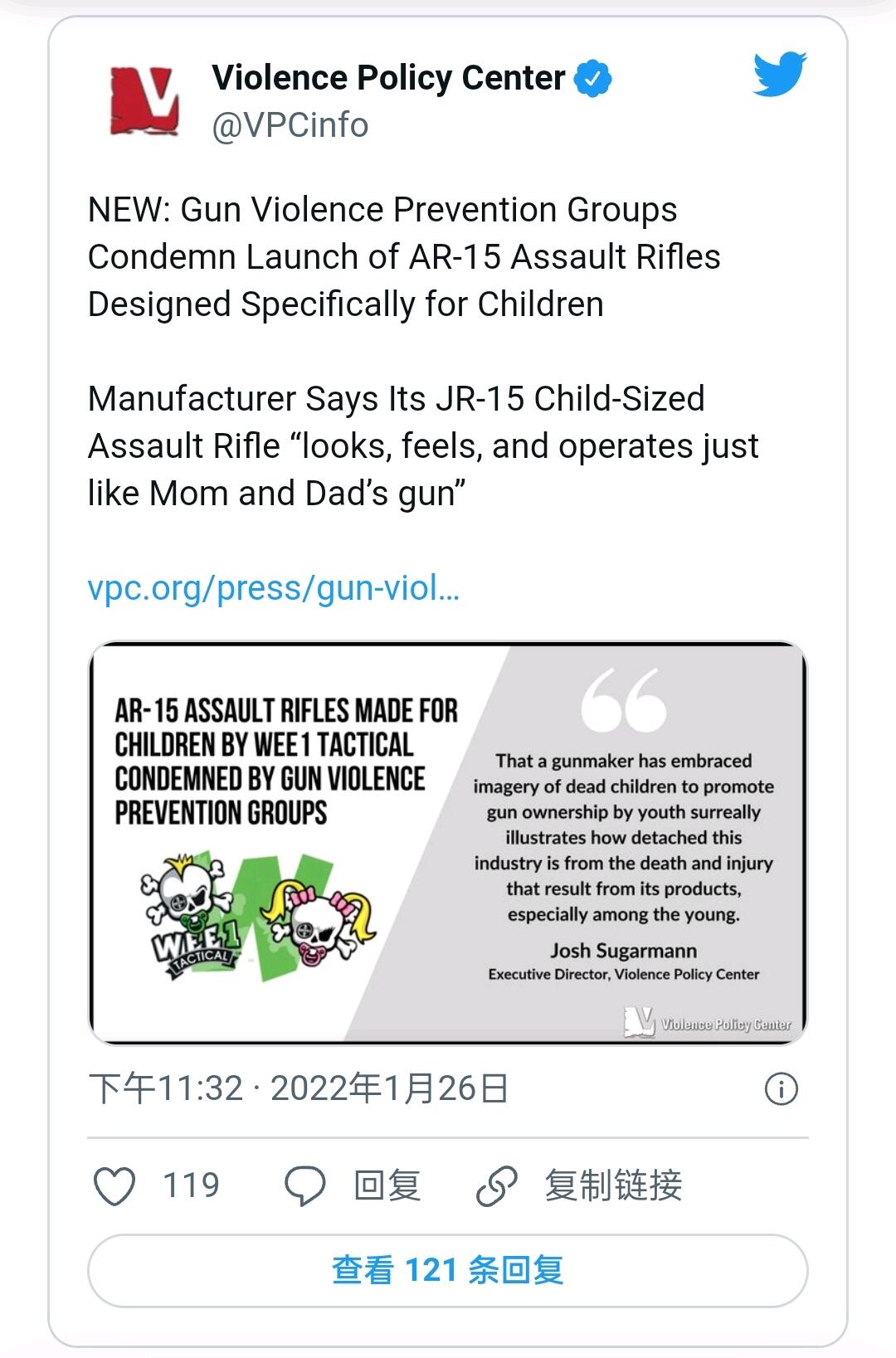The image size is (896, 1358).
Task: Like the tweet with heart icon
Action: [x=114, y=1185]
